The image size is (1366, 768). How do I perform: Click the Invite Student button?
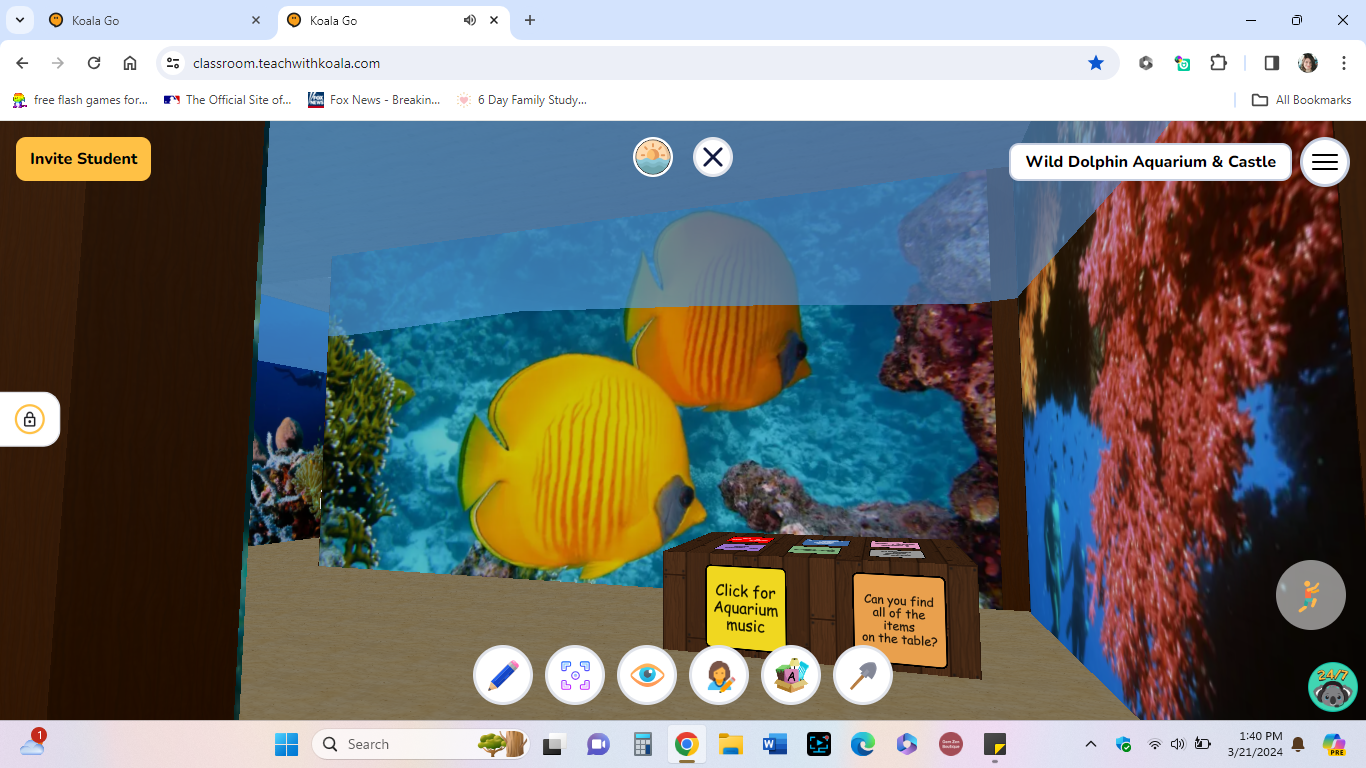point(83,158)
